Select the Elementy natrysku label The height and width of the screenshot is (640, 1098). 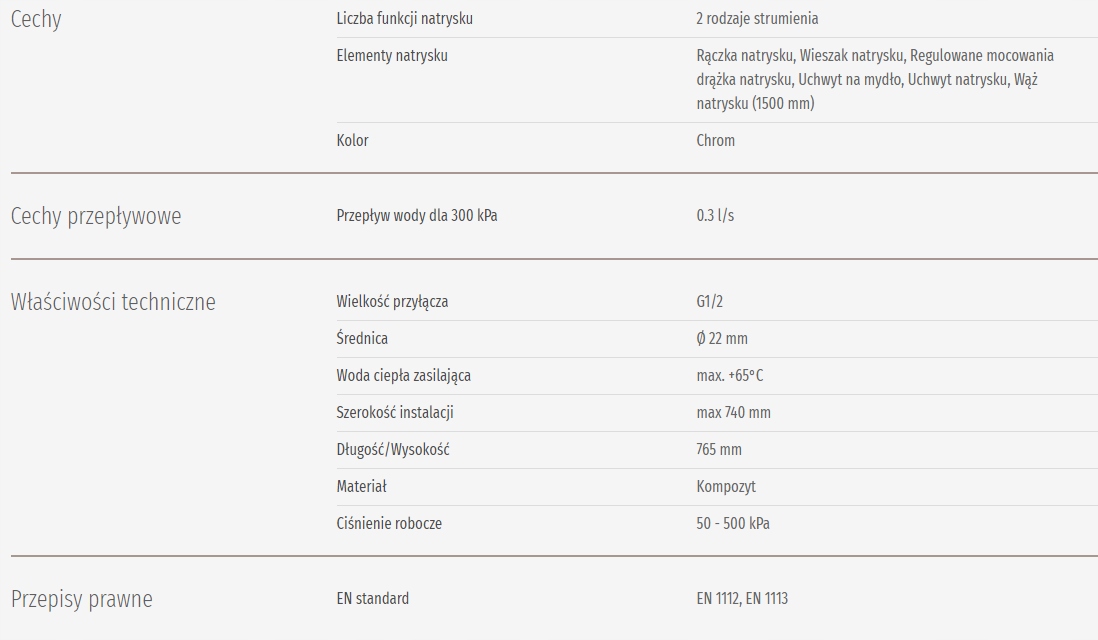pyautogui.click(x=392, y=56)
